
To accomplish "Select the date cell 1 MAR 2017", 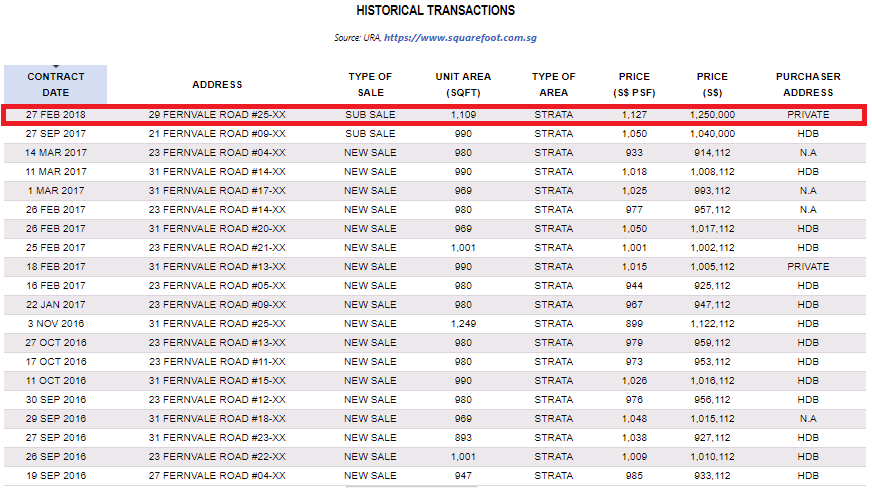I will point(56,191).
